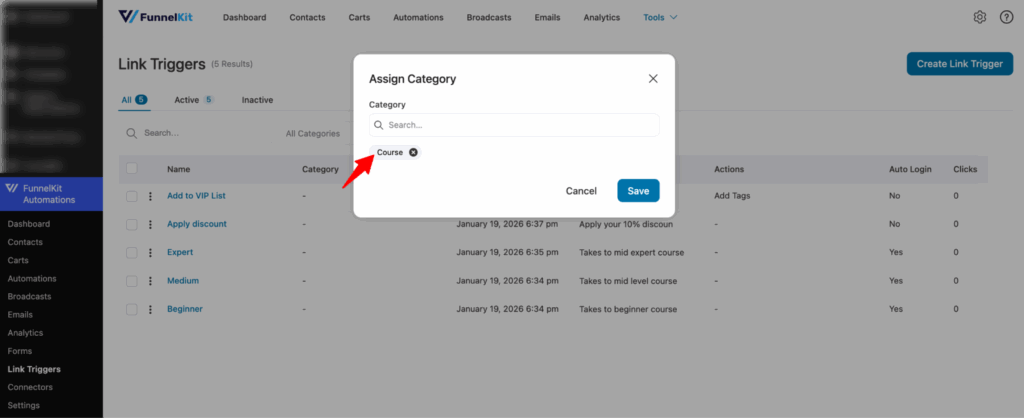Go to Contacts in the top navigation
Image resolution: width=1024 pixels, height=418 pixels.
click(307, 18)
